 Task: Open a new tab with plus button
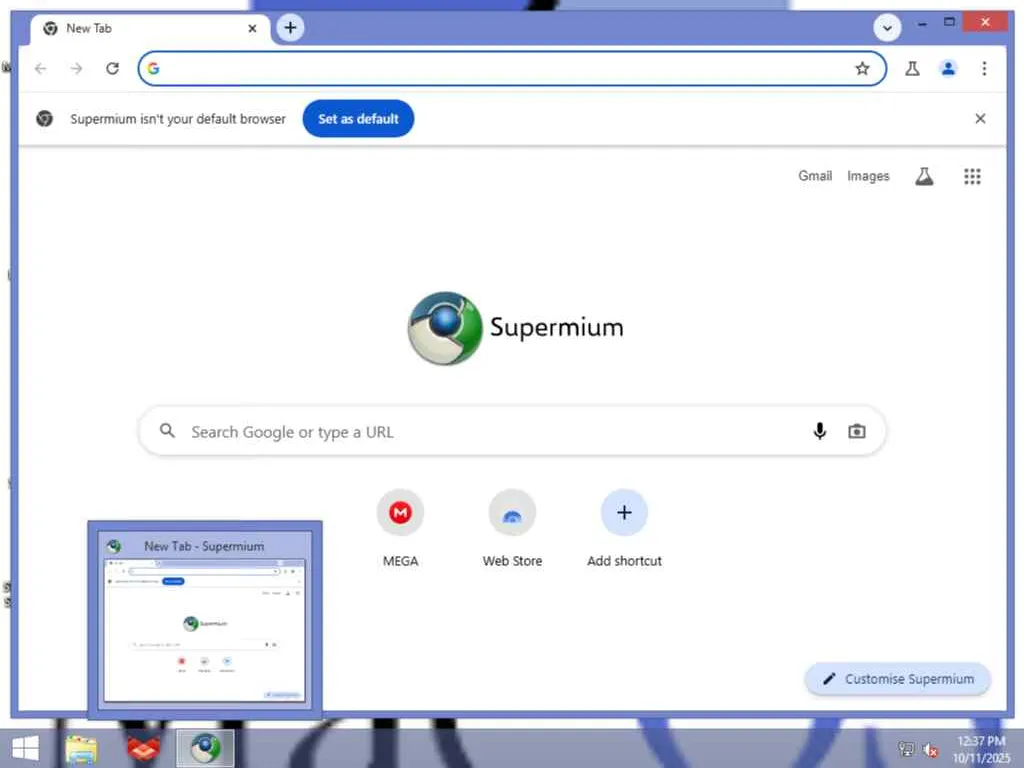(290, 28)
